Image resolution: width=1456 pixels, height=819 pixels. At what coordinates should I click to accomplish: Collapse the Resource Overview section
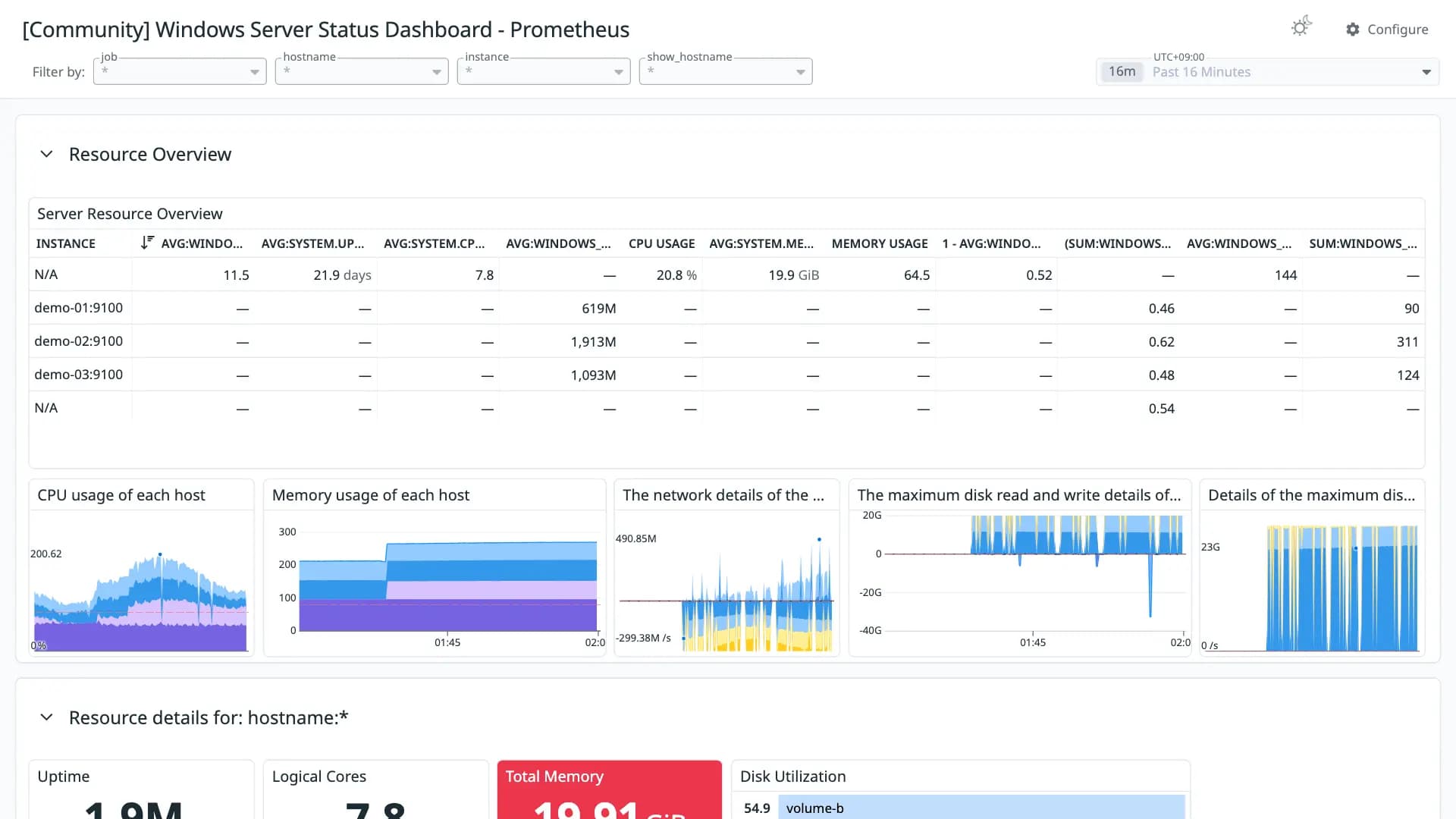coord(46,154)
